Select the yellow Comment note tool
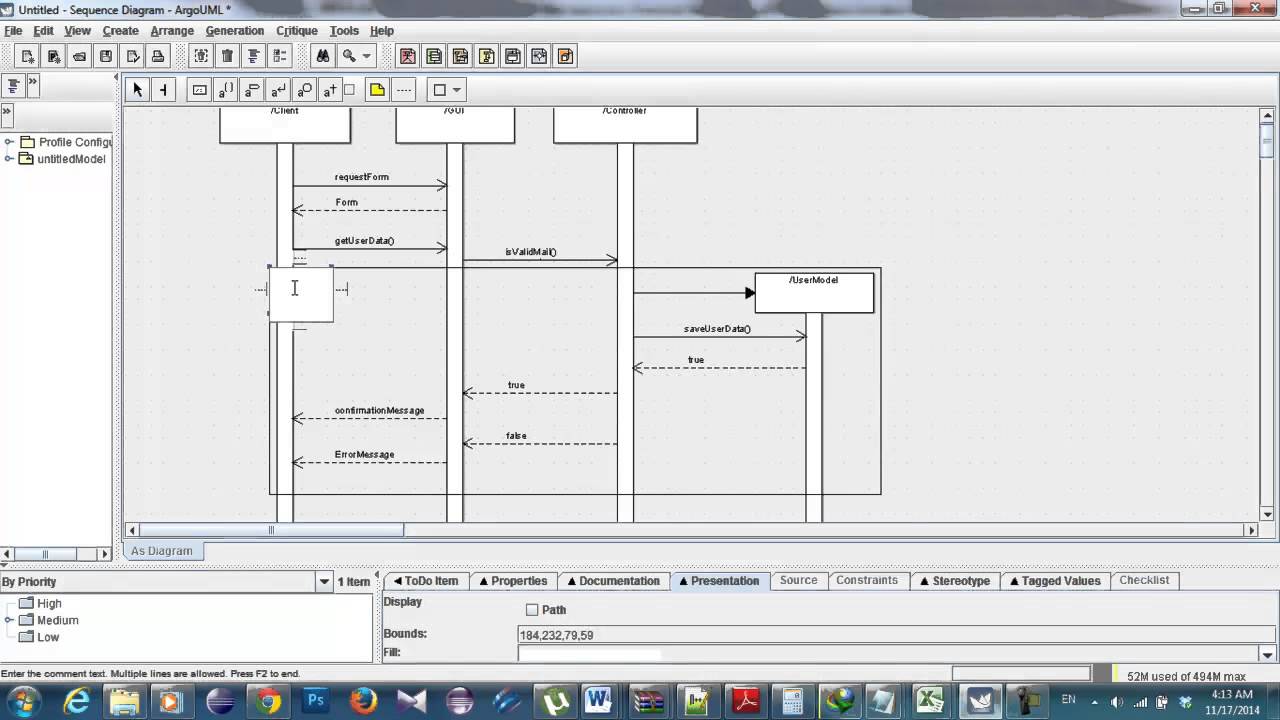 pos(377,90)
